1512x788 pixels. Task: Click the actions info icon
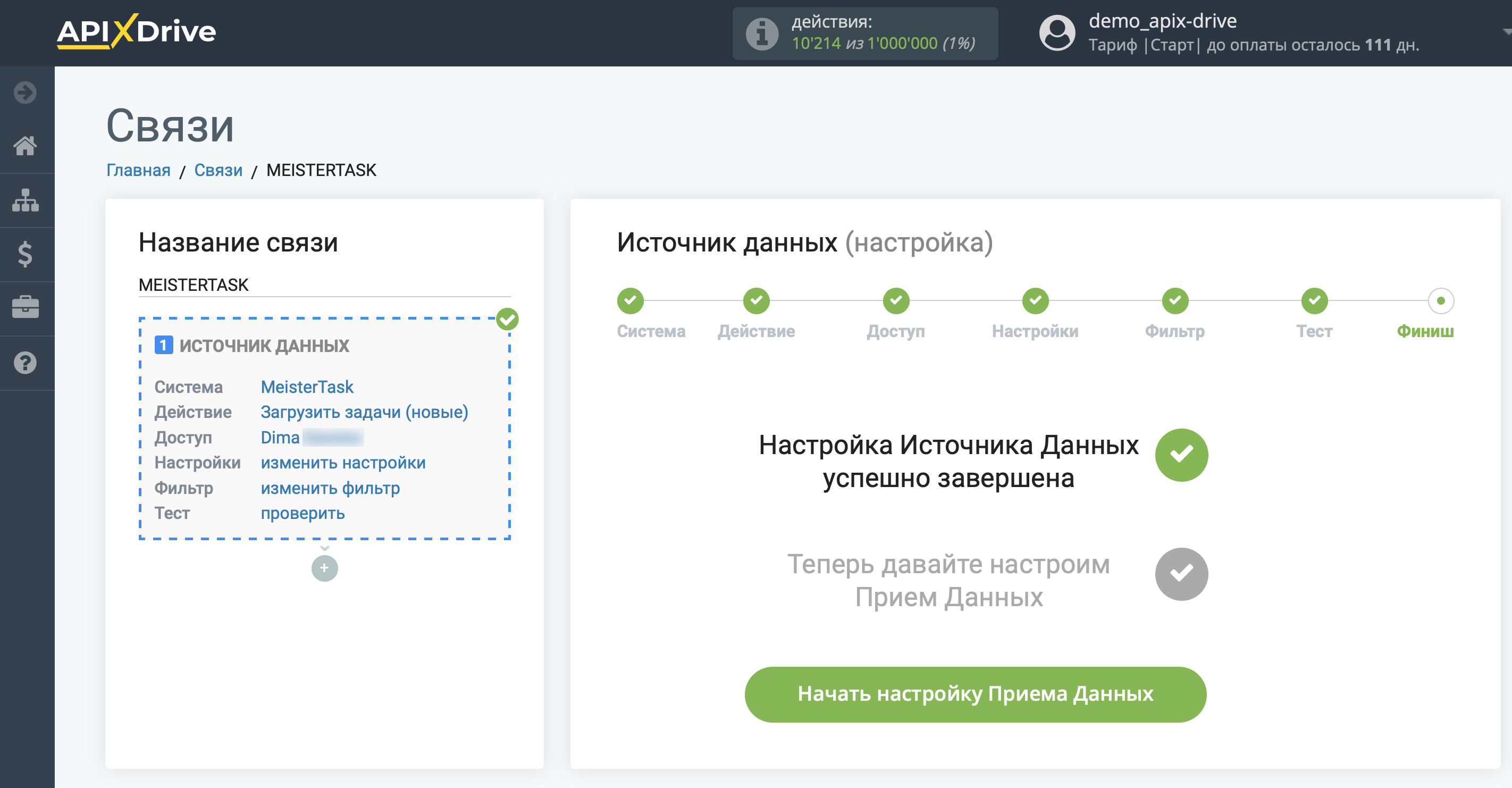pos(762,33)
